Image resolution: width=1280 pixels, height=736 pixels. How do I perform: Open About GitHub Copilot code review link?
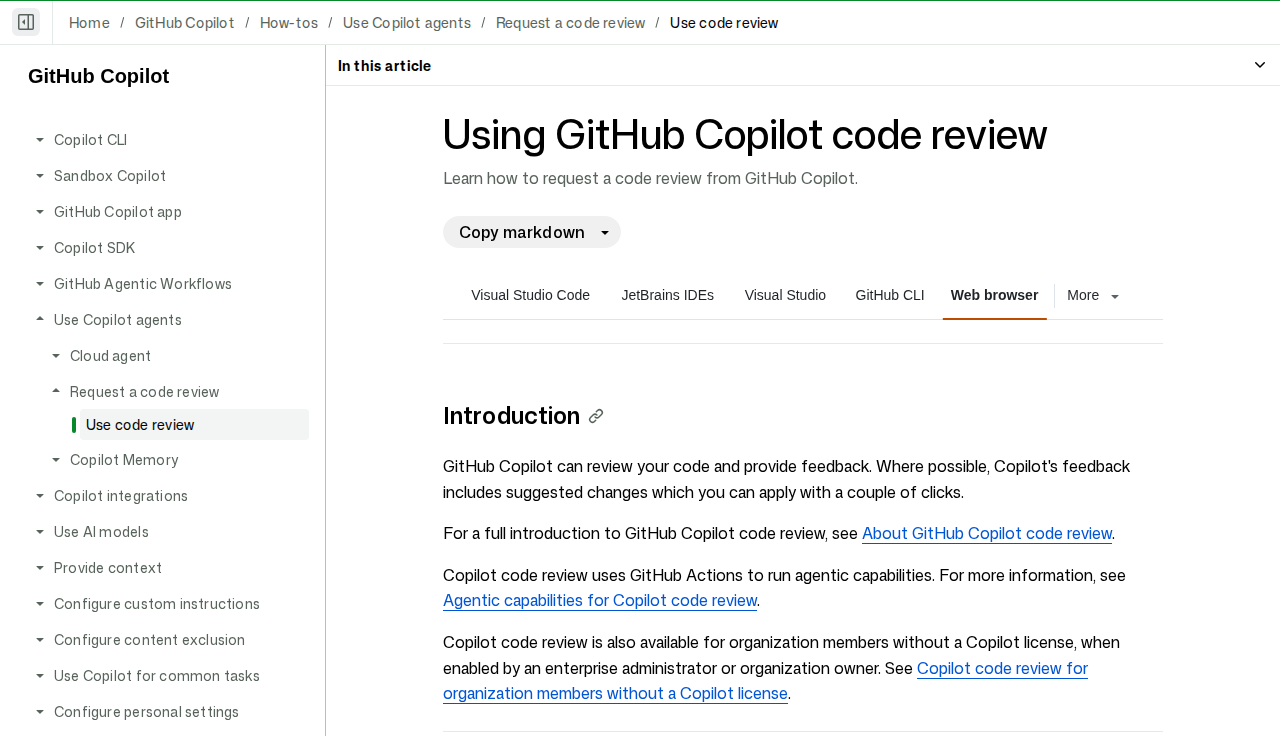(987, 533)
